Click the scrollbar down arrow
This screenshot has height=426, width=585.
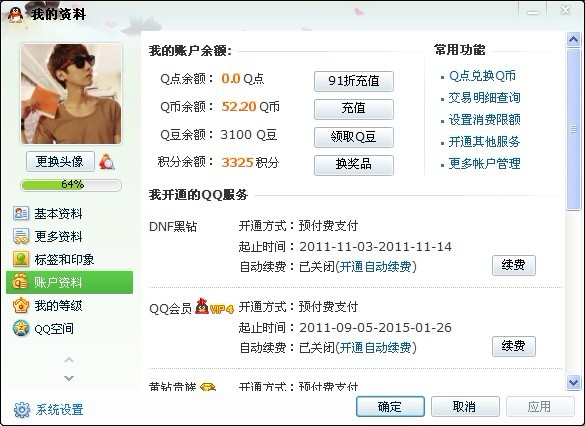(x=573, y=383)
